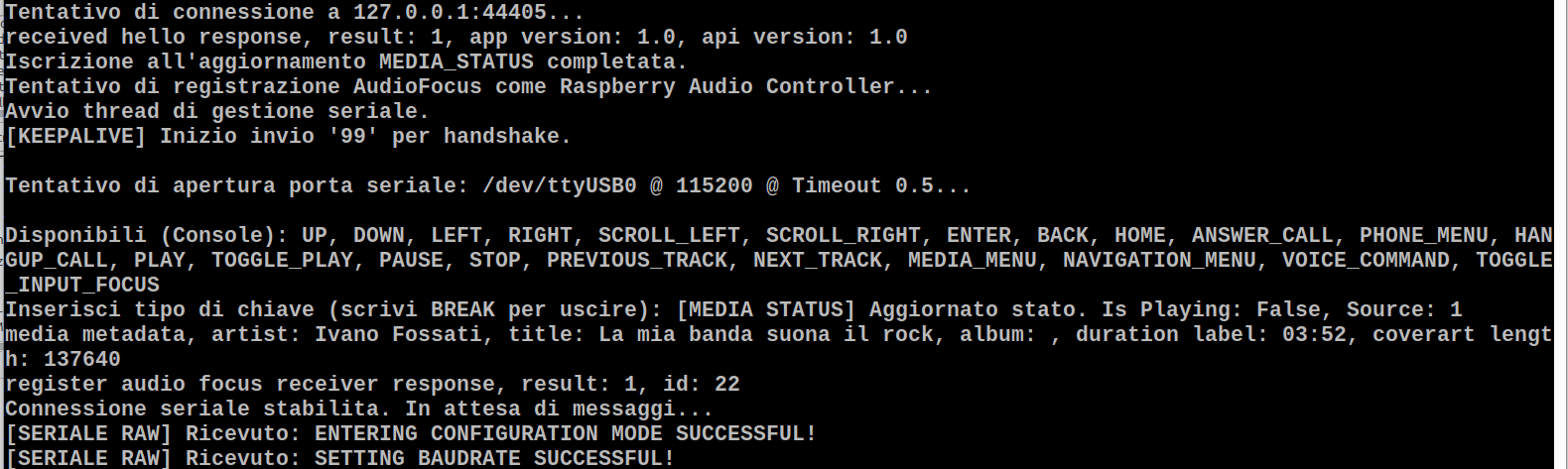Click the ANSWER_CALL command name
This screenshot has height=469, width=1568.
coord(1262,235)
